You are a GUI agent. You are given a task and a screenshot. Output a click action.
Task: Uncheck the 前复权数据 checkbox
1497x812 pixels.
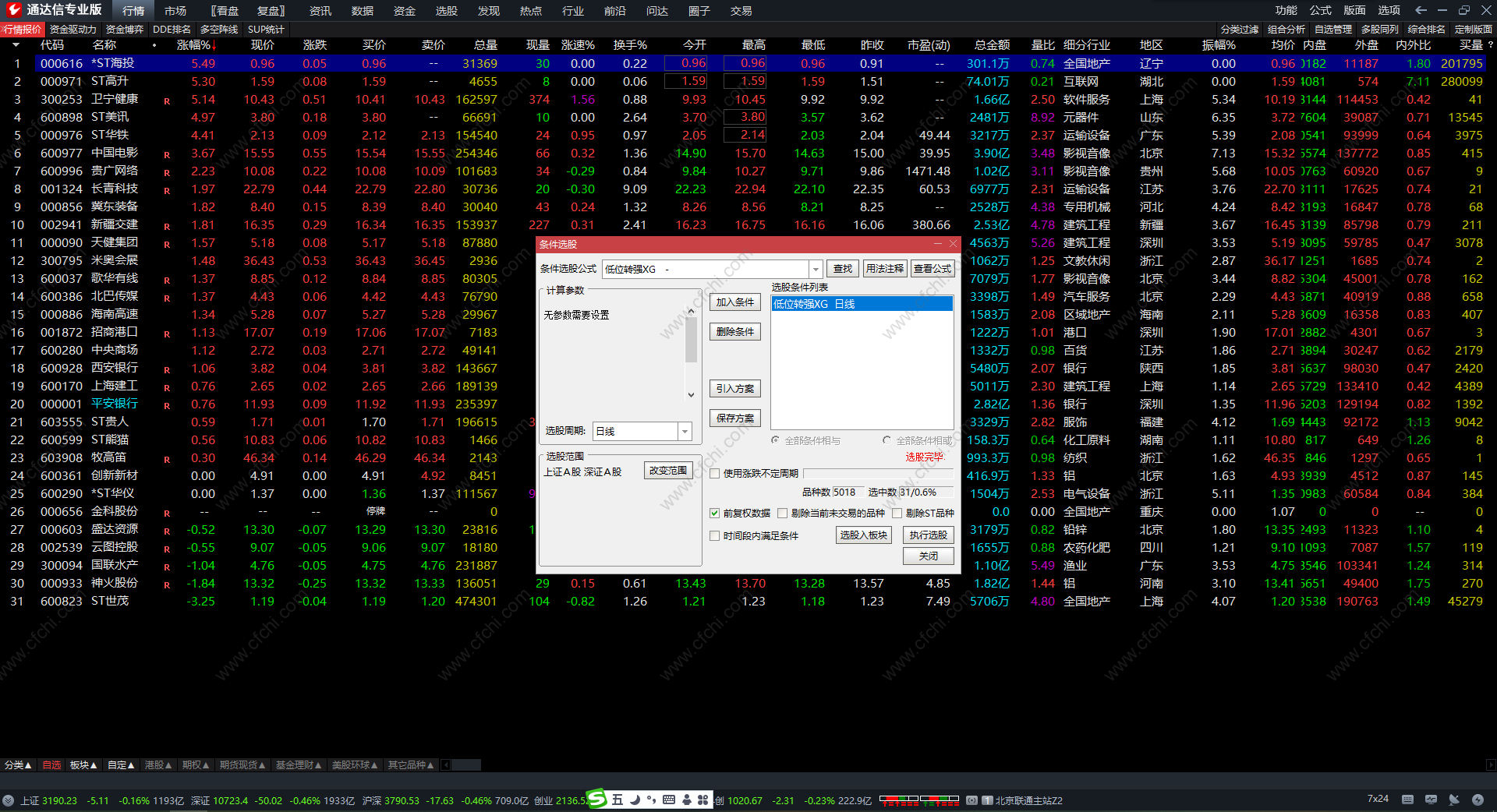coord(714,513)
